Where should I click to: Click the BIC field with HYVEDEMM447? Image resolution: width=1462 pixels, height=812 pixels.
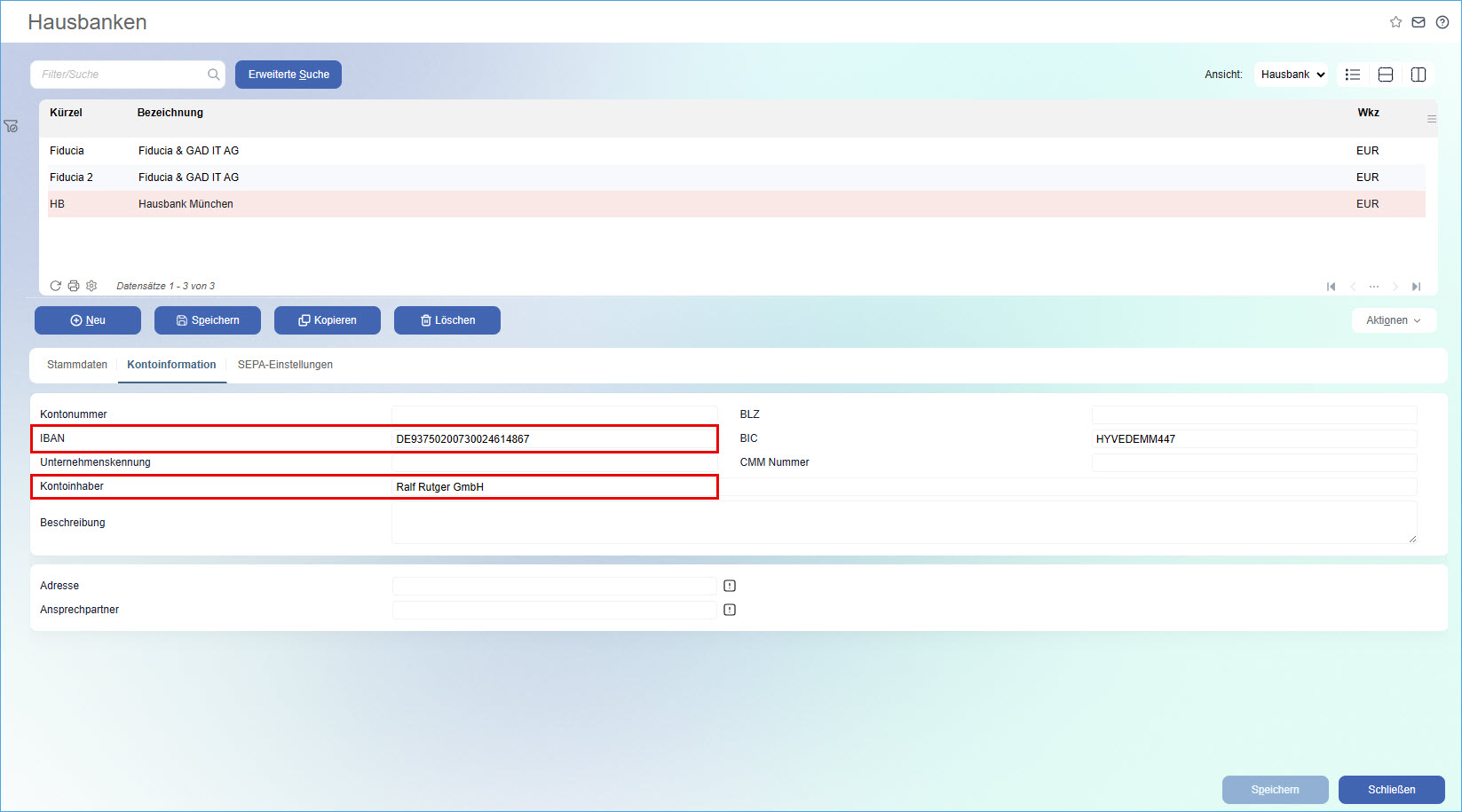click(1254, 438)
